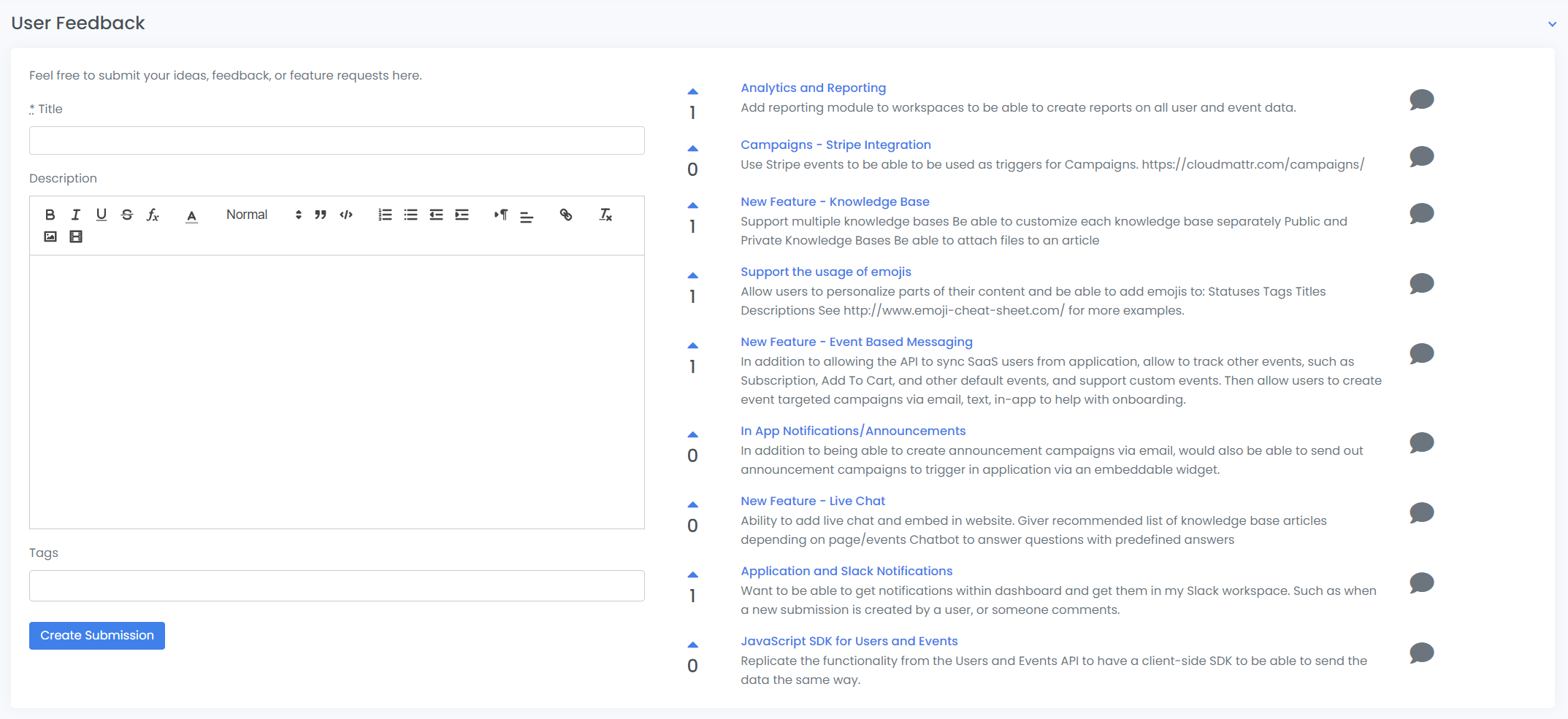Screen dimensions: 1568x719
Task: Open the text alignment picker
Action: pyautogui.click(x=527, y=217)
